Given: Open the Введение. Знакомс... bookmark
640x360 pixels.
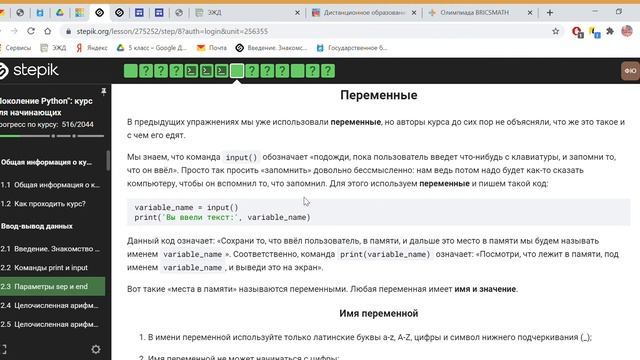Looking at the screenshot, I should (x=271, y=48).
